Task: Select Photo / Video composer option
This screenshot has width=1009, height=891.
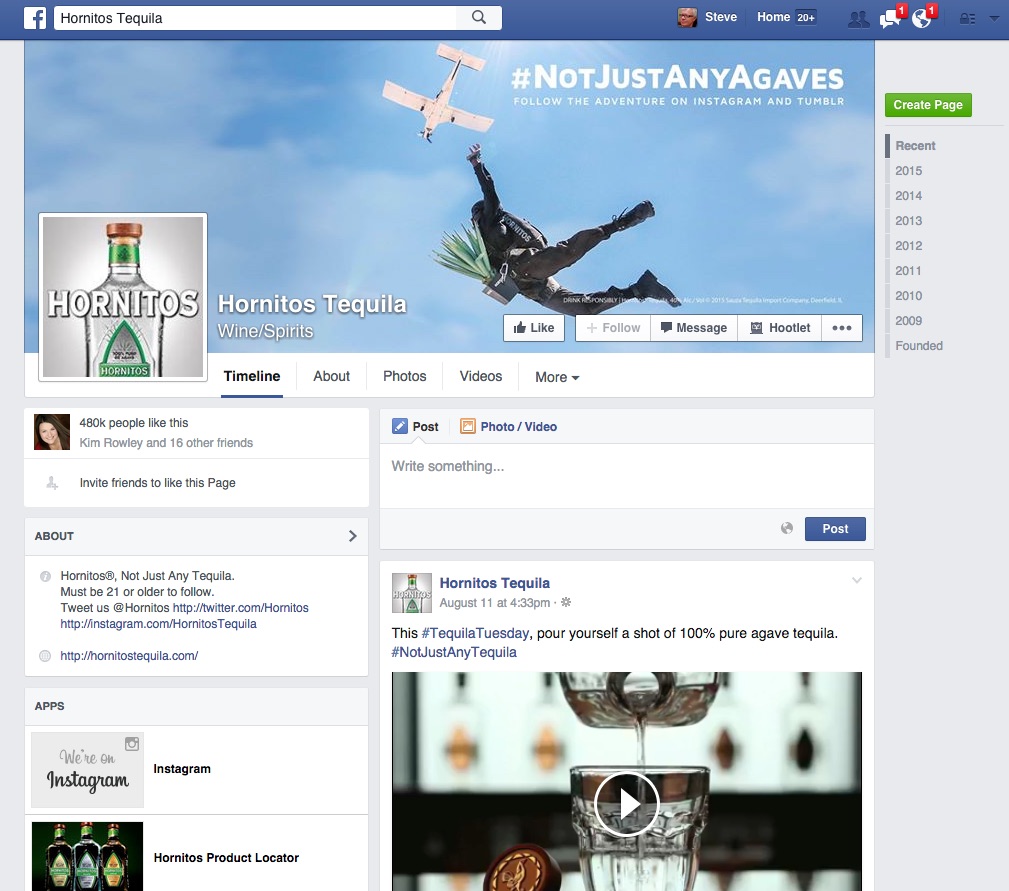Action: pyautogui.click(x=508, y=427)
